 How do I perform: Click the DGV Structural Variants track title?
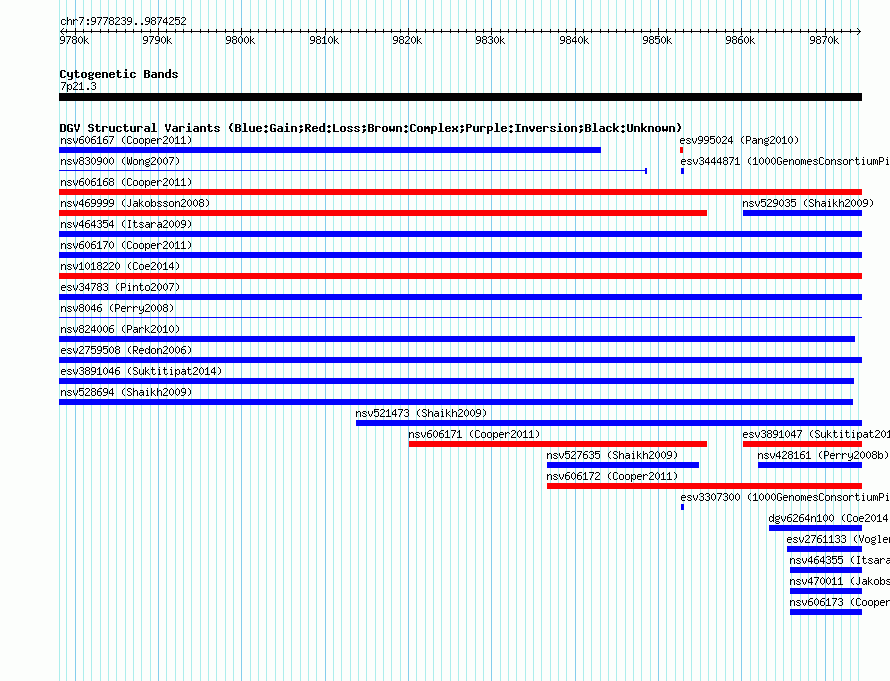pyautogui.click(x=370, y=128)
